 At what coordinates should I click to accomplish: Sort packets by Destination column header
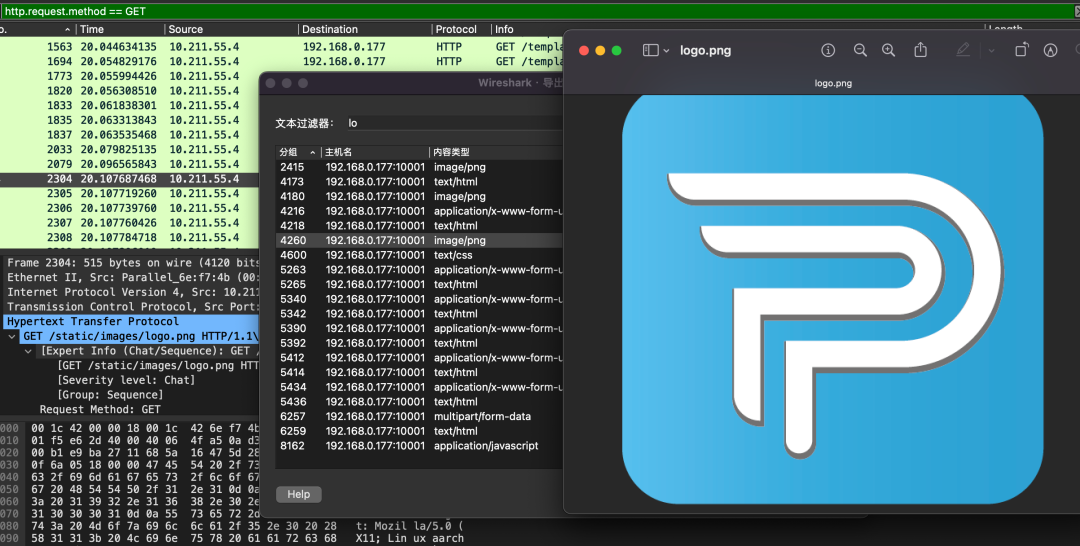click(x=365, y=30)
